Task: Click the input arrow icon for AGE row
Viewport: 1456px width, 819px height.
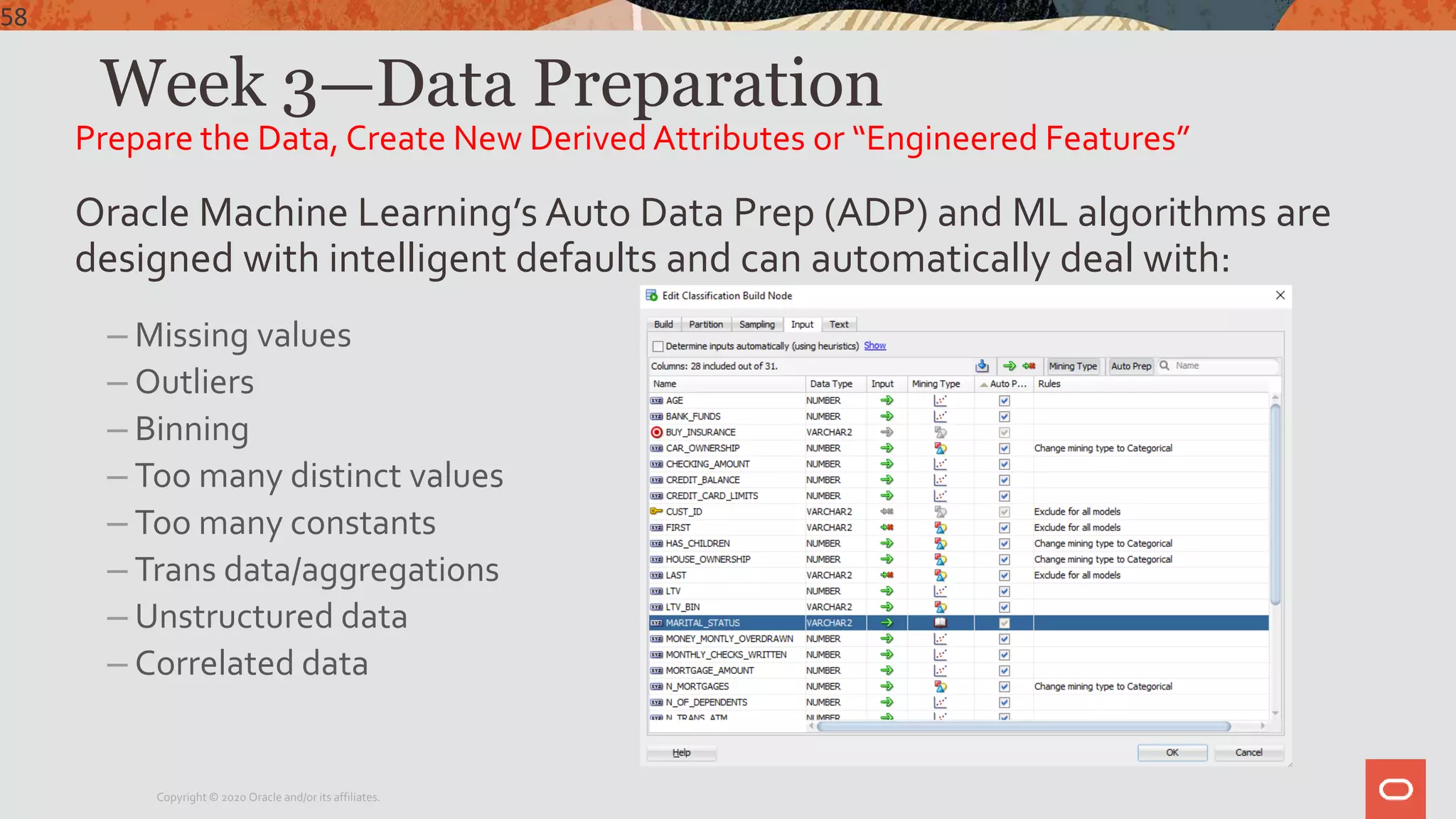Action: pyautogui.click(x=887, y=400)
